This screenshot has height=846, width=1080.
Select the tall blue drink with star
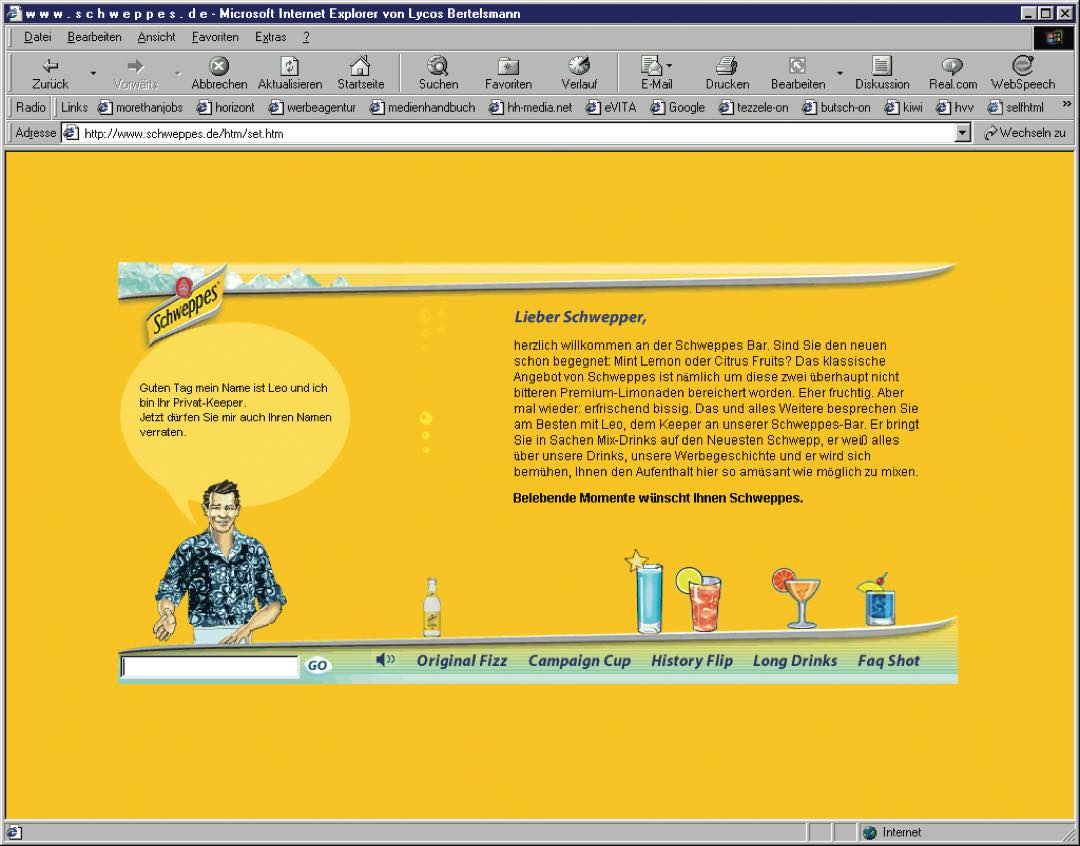coord(647,592)
